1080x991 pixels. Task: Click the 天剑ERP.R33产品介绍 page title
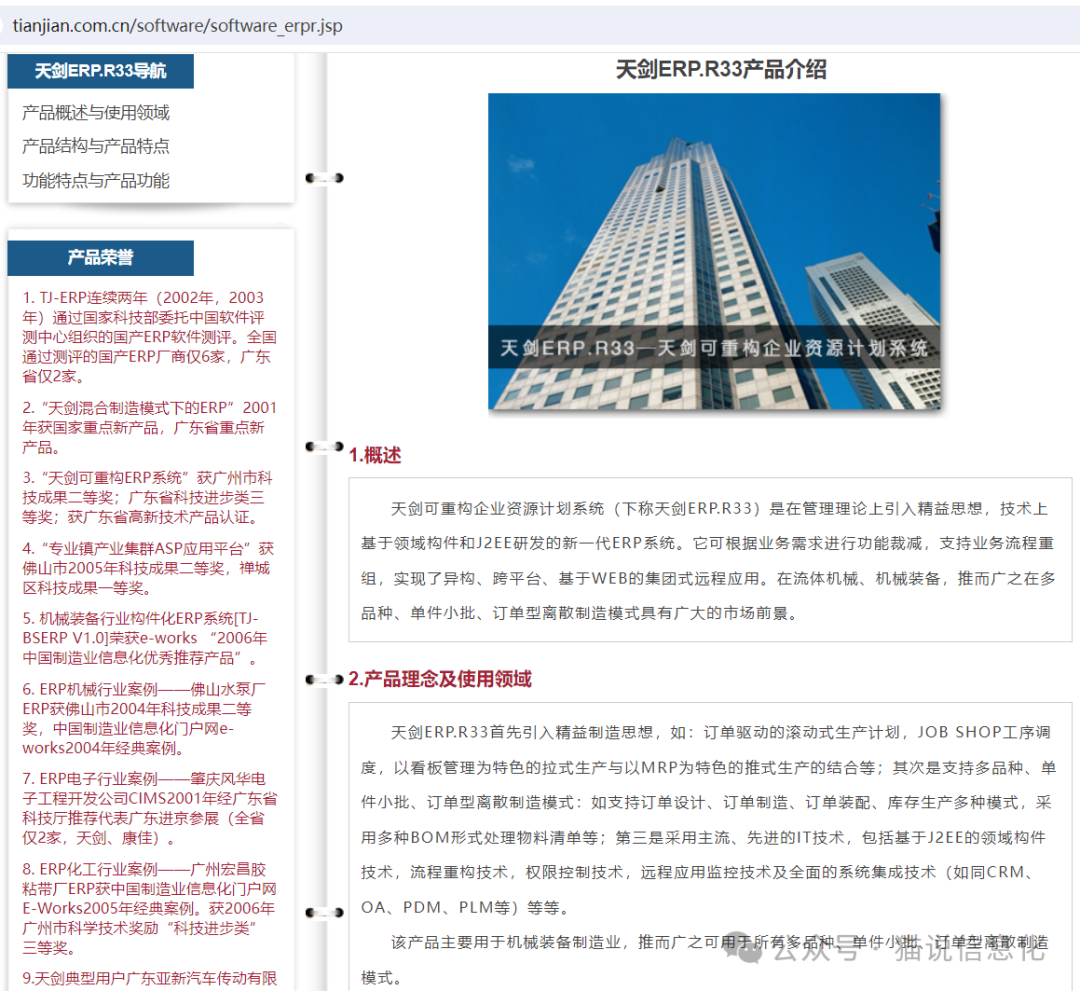(x=720, y=70)
